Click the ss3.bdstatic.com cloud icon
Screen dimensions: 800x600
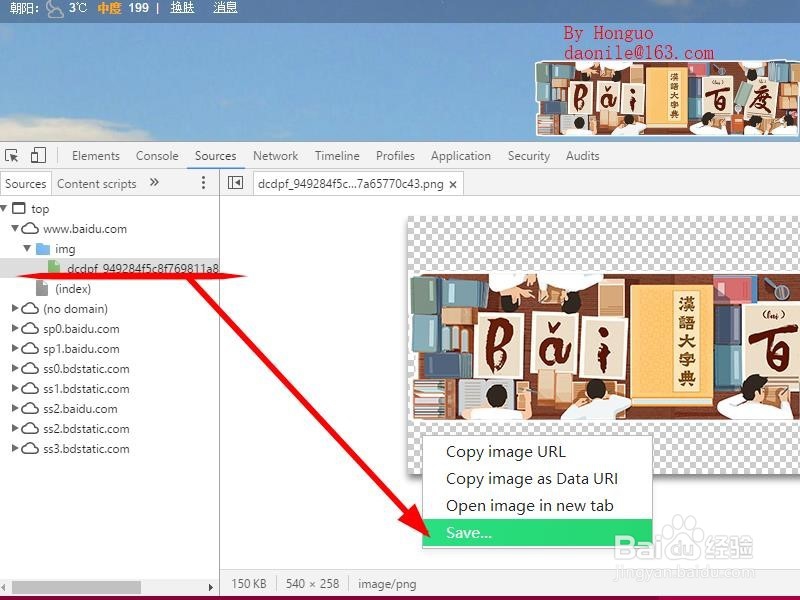[x=30, y=448]
